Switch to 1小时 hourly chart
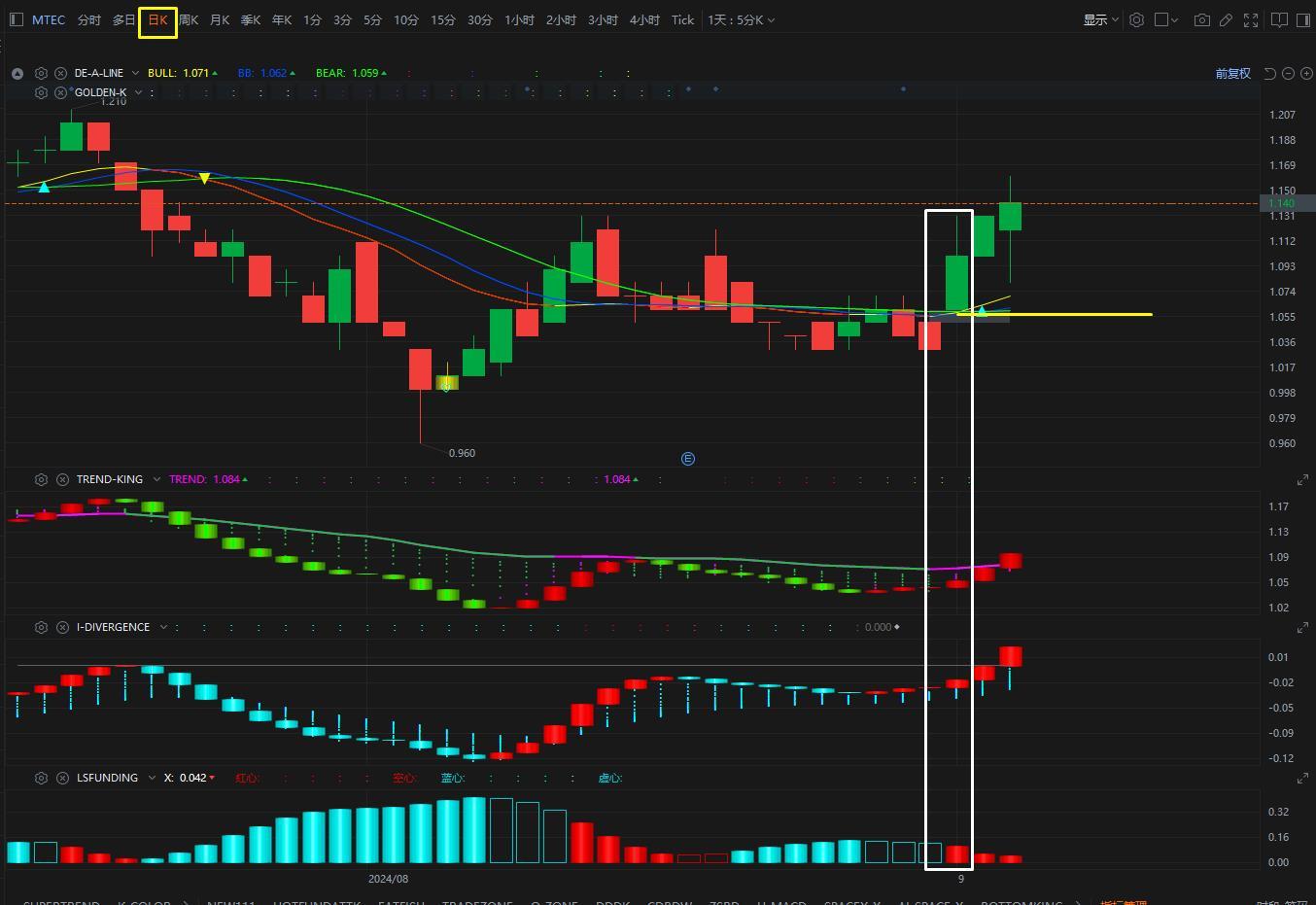 pos(519,19)
